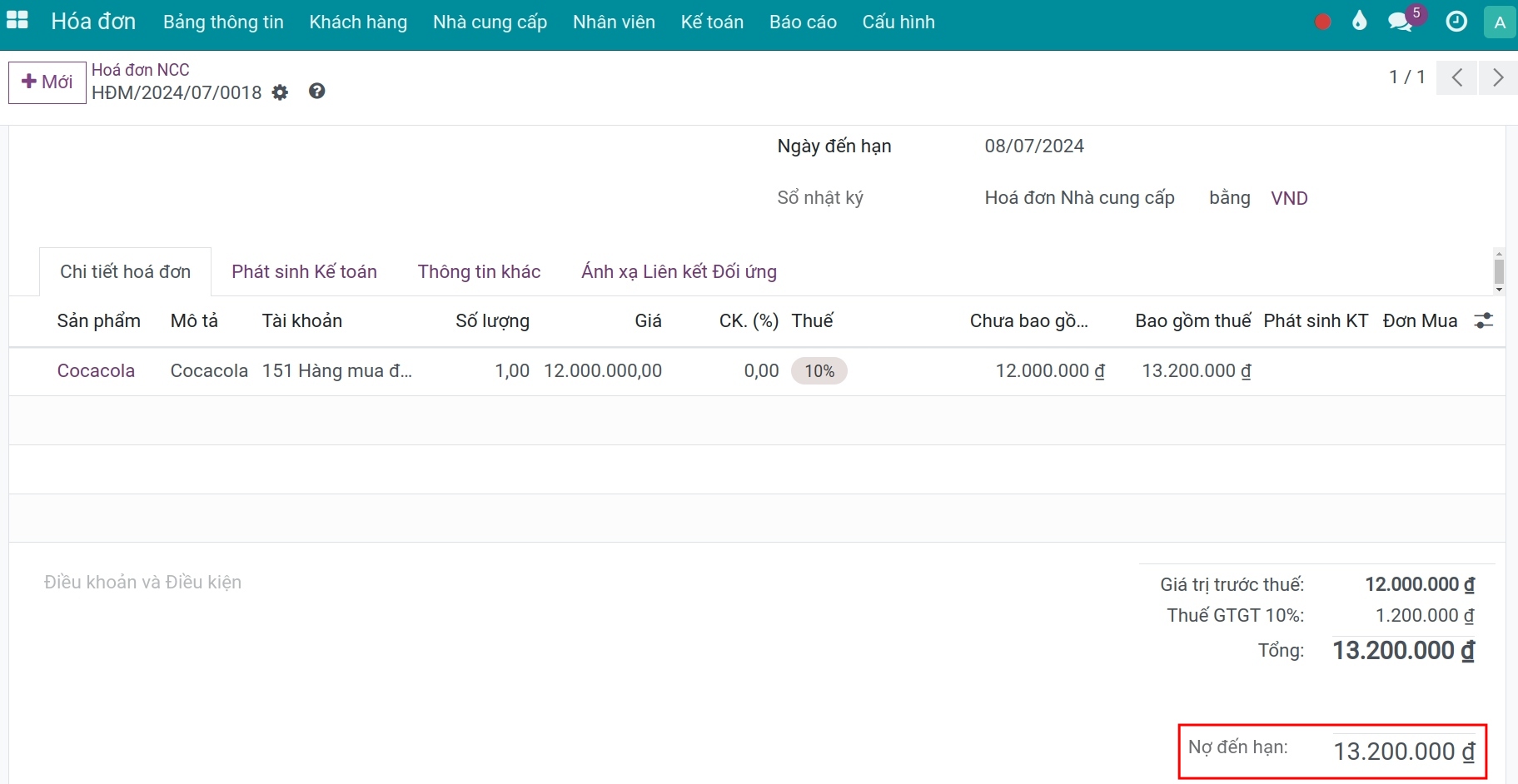Open the Kế toán menu
The height and width of the screenshot is (784, 1518).
(x=712, y=22)
